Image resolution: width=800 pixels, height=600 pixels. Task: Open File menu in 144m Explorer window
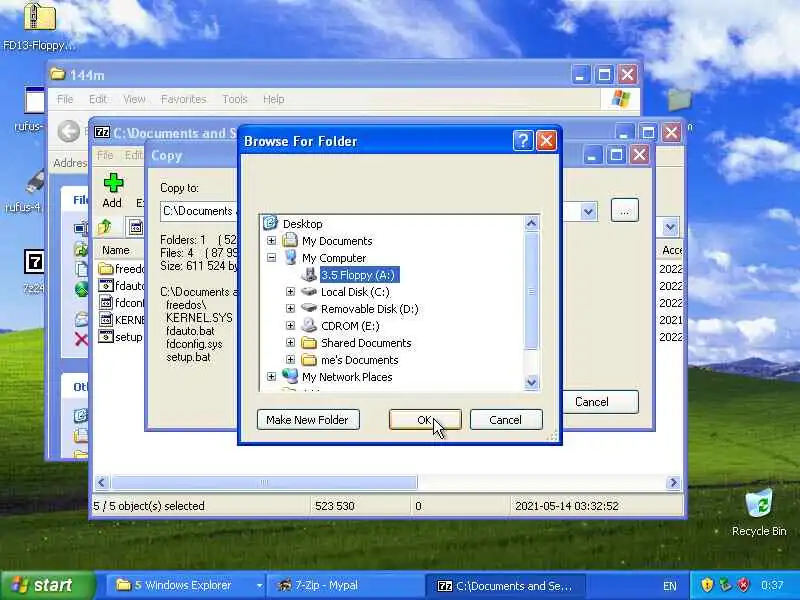click(x=65, y=99)
